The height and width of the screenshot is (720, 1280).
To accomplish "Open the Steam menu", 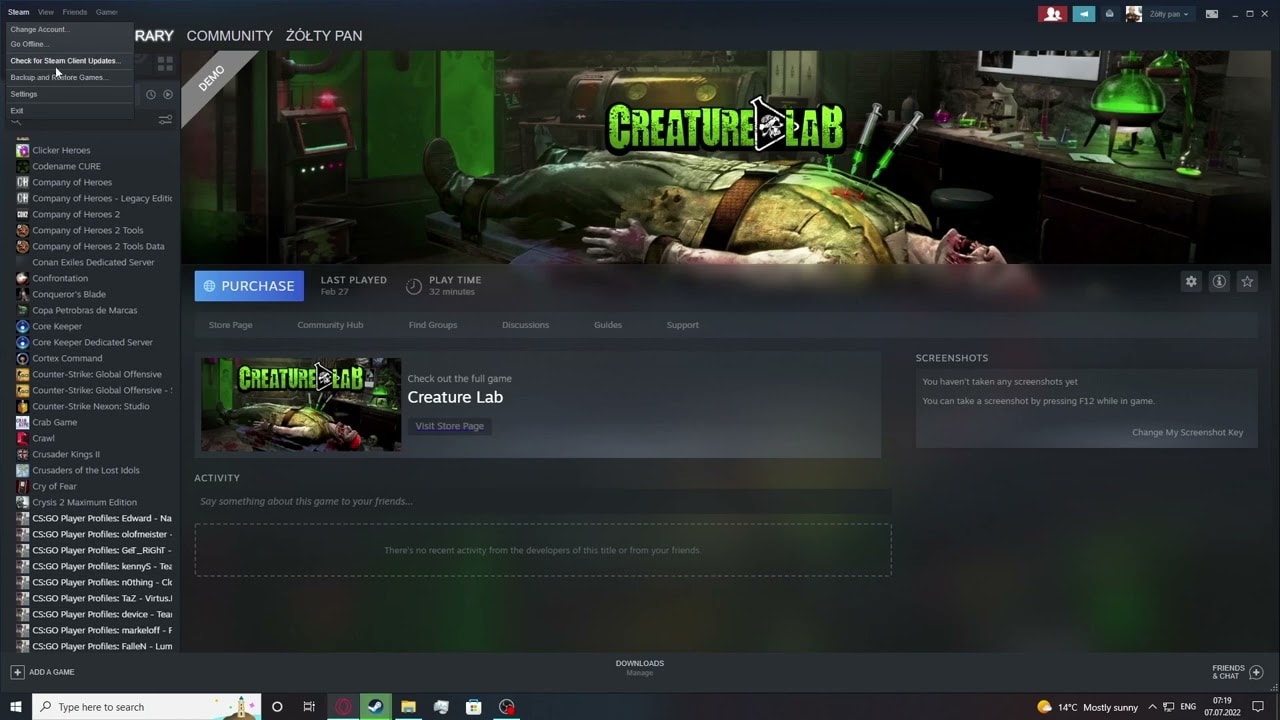I will click(19, 12).
